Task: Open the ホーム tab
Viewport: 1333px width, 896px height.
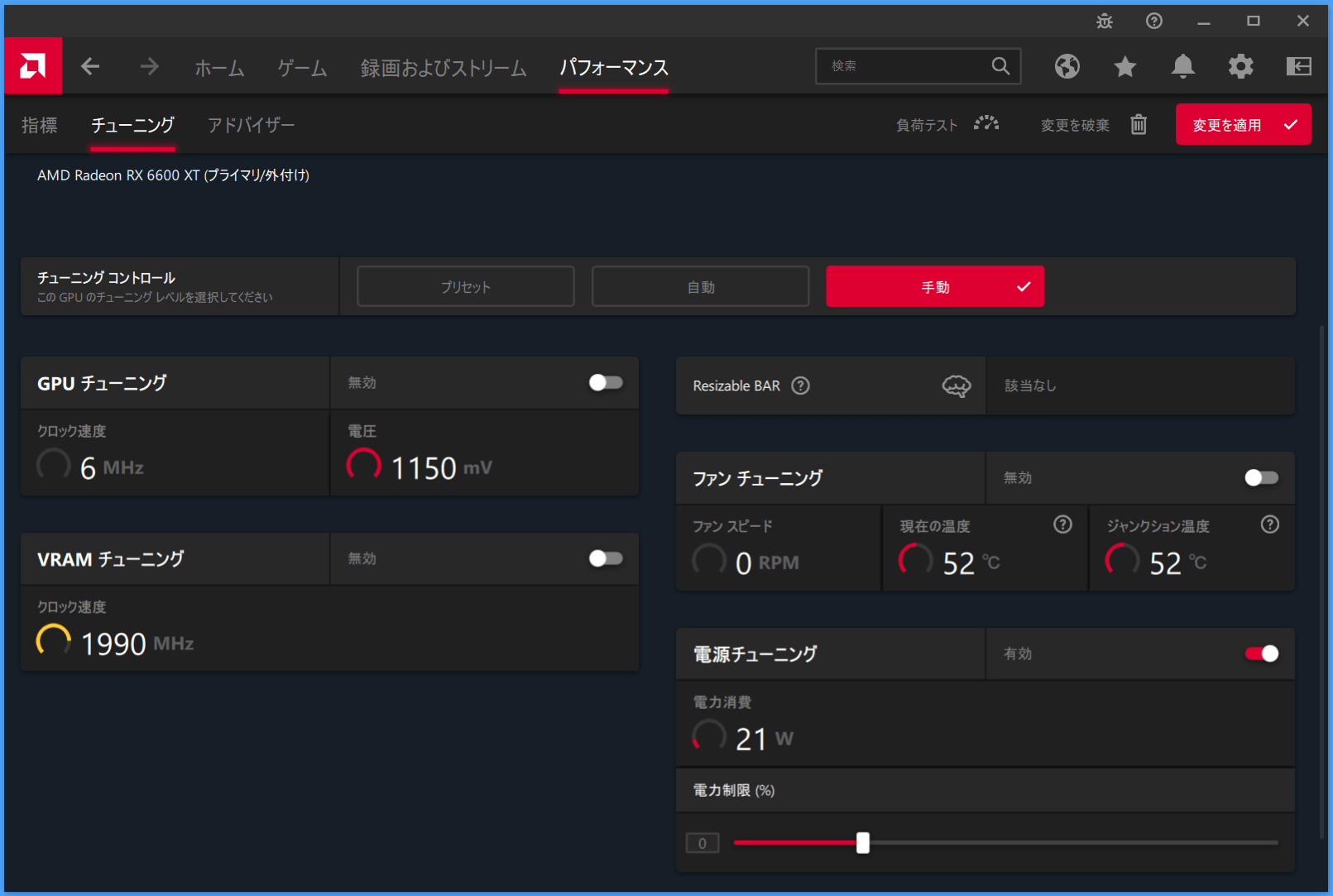Action: click(219, 68)
